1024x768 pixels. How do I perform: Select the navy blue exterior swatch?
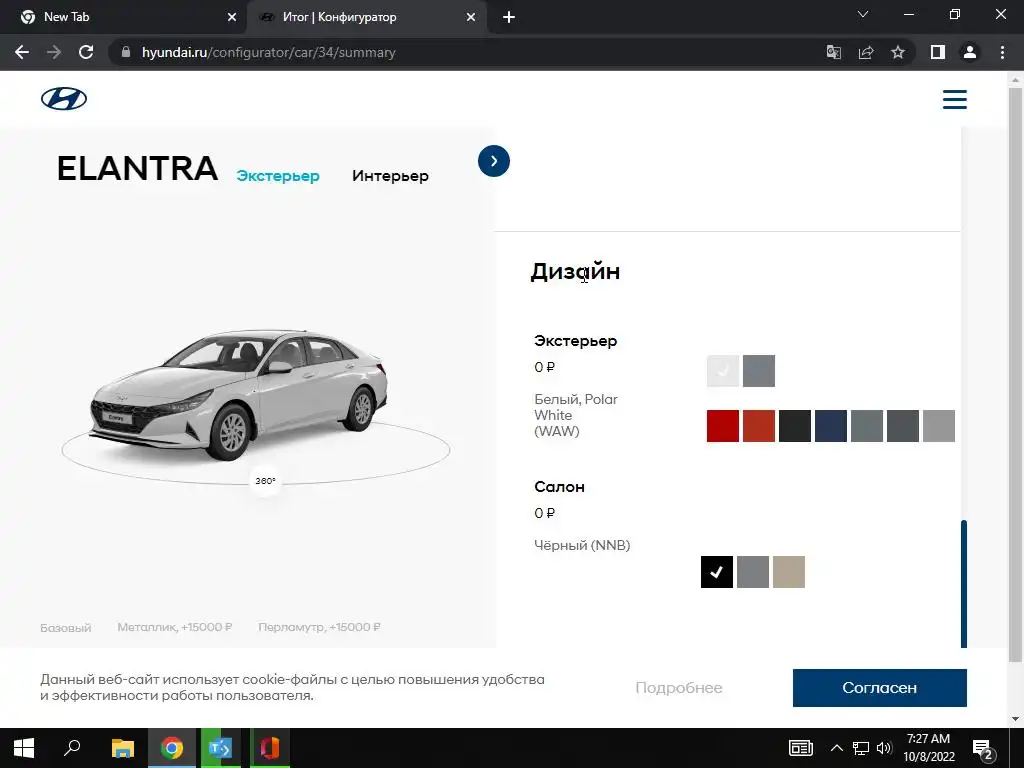831,426
